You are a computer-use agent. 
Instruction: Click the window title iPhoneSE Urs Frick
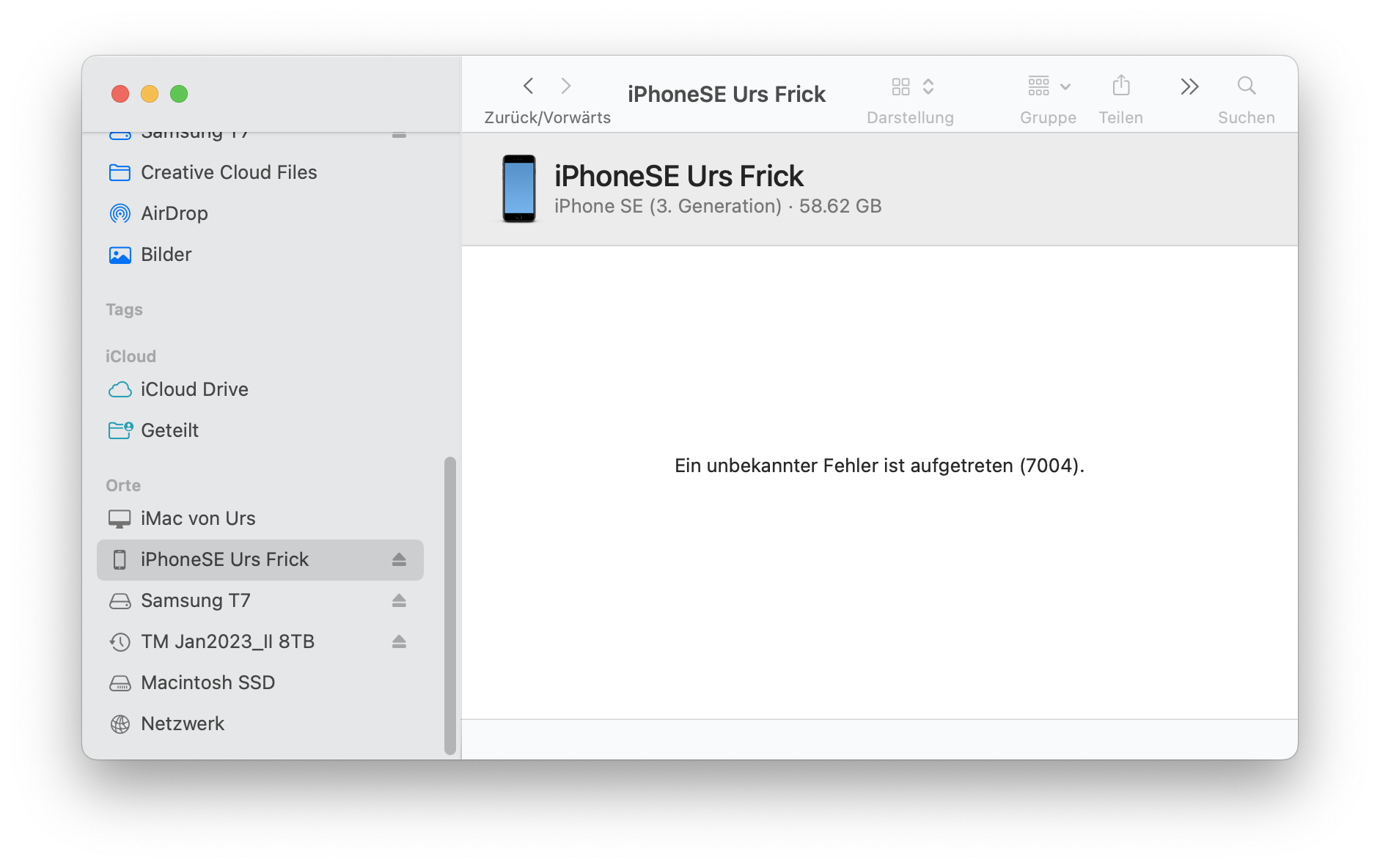click(727, 94)
